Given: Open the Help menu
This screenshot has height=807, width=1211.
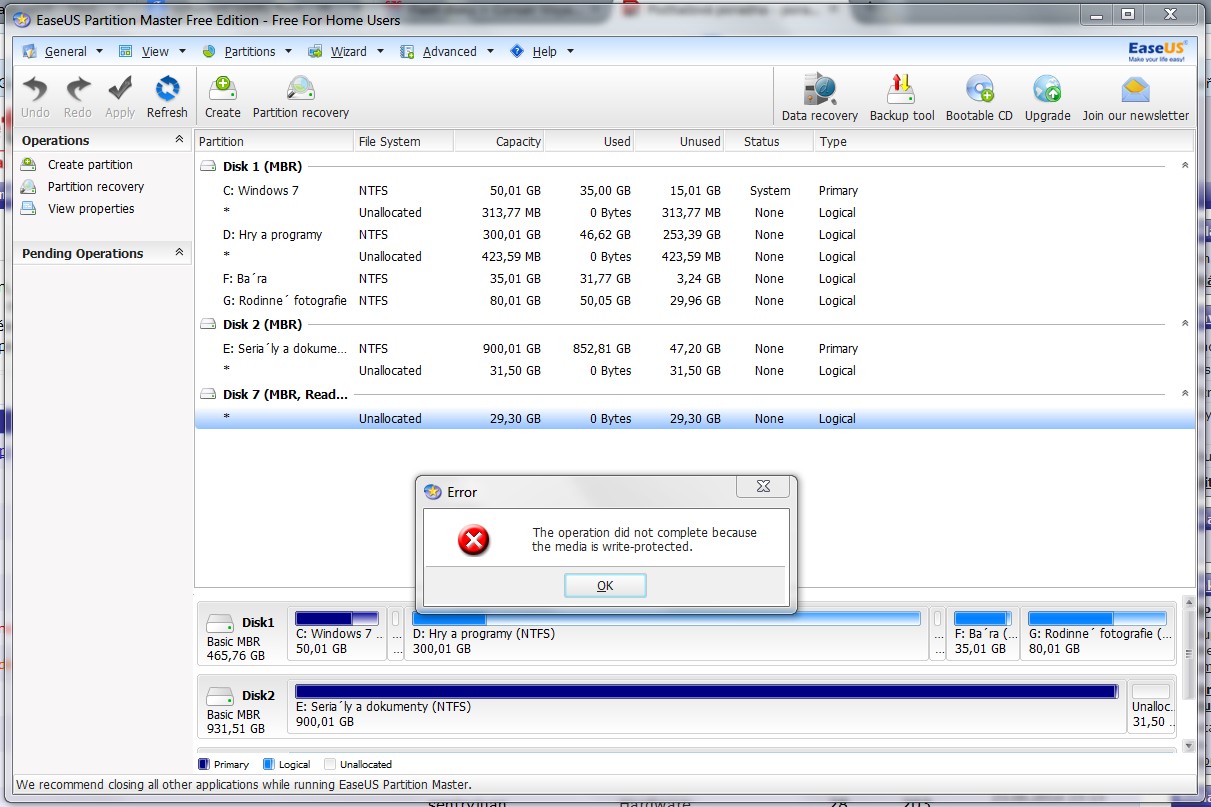Looking at the screenshot, I should tap(544, 51).
